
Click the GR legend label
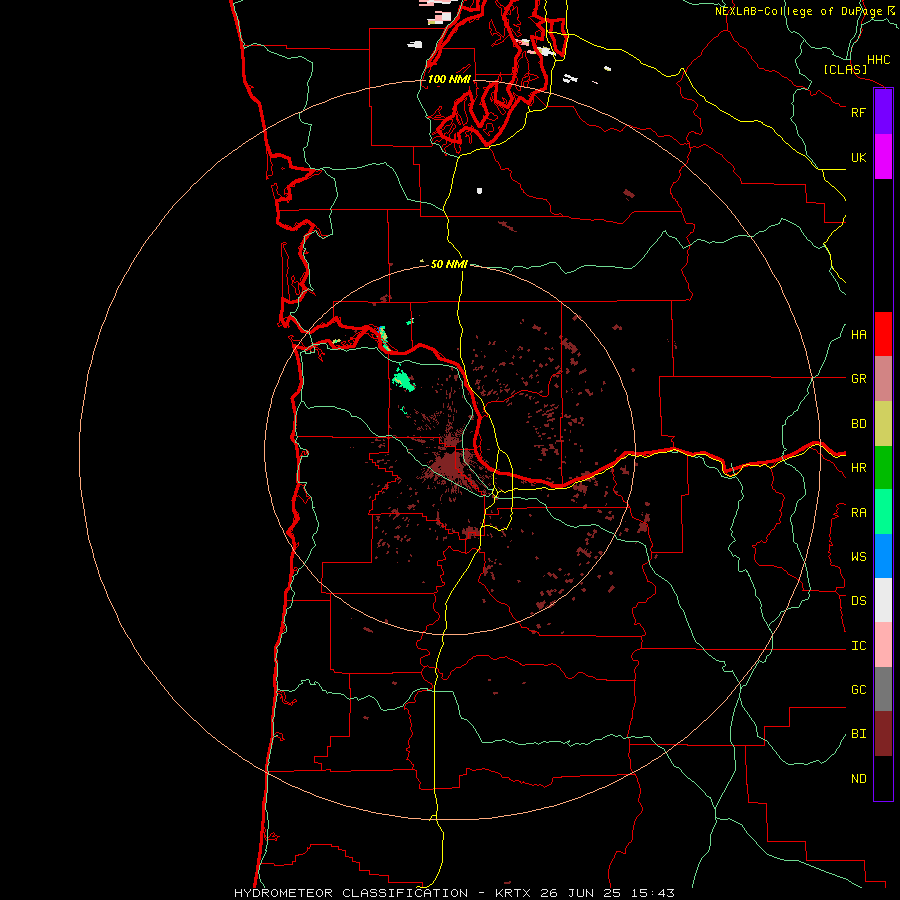(858, 379)
